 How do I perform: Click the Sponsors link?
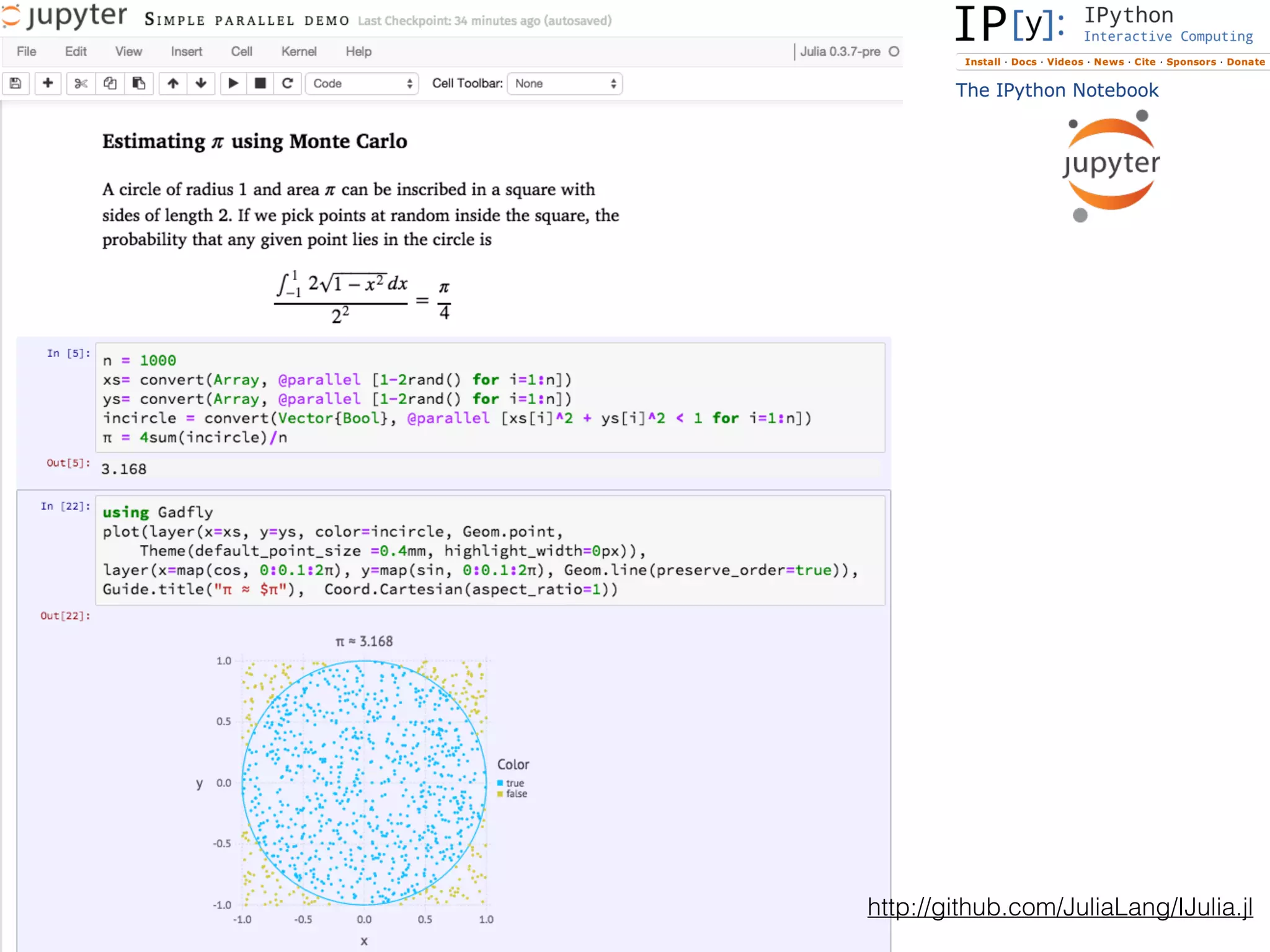(1191, 62)
